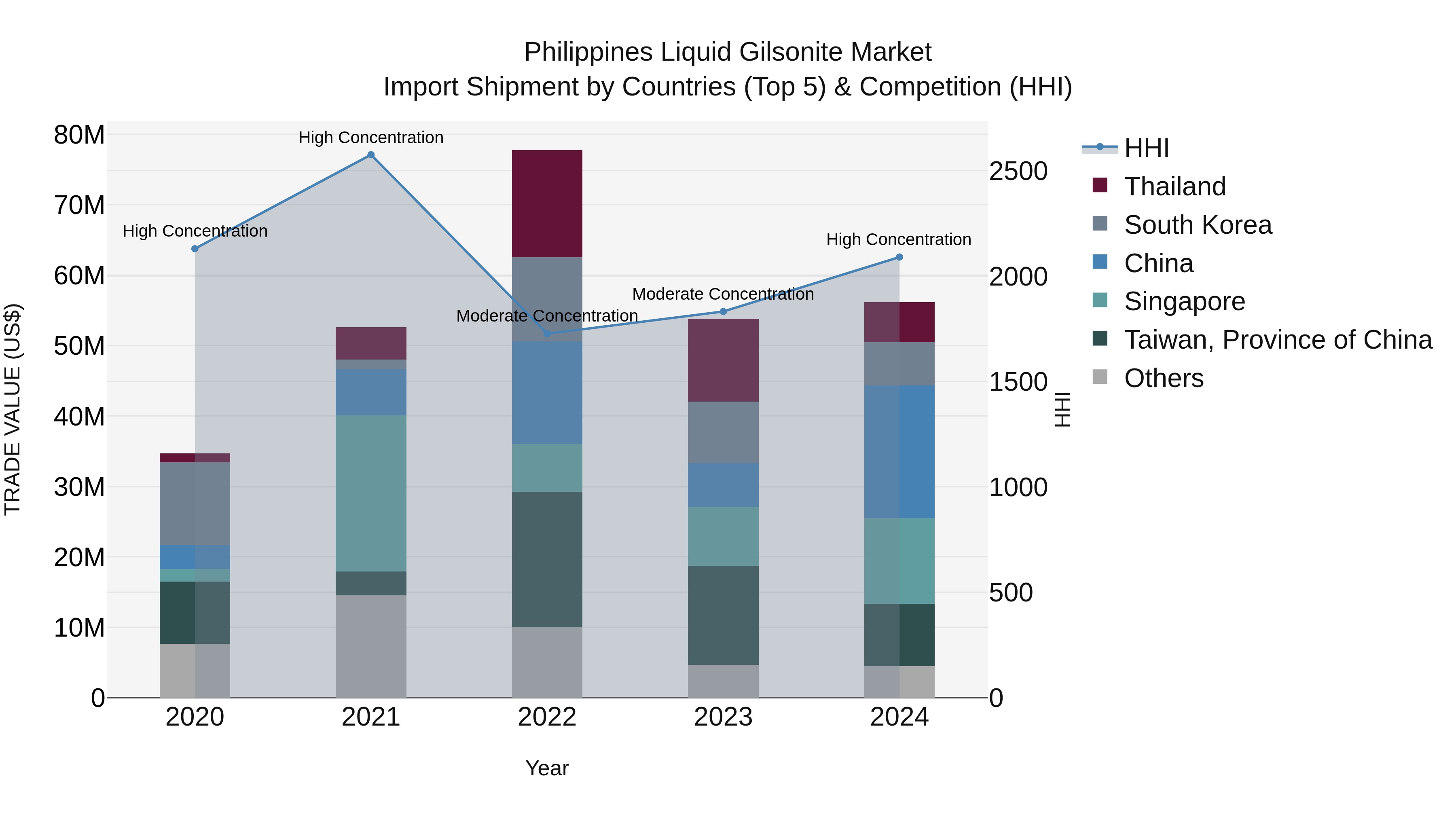Click the 2023 China bar segment

(723, 485)
